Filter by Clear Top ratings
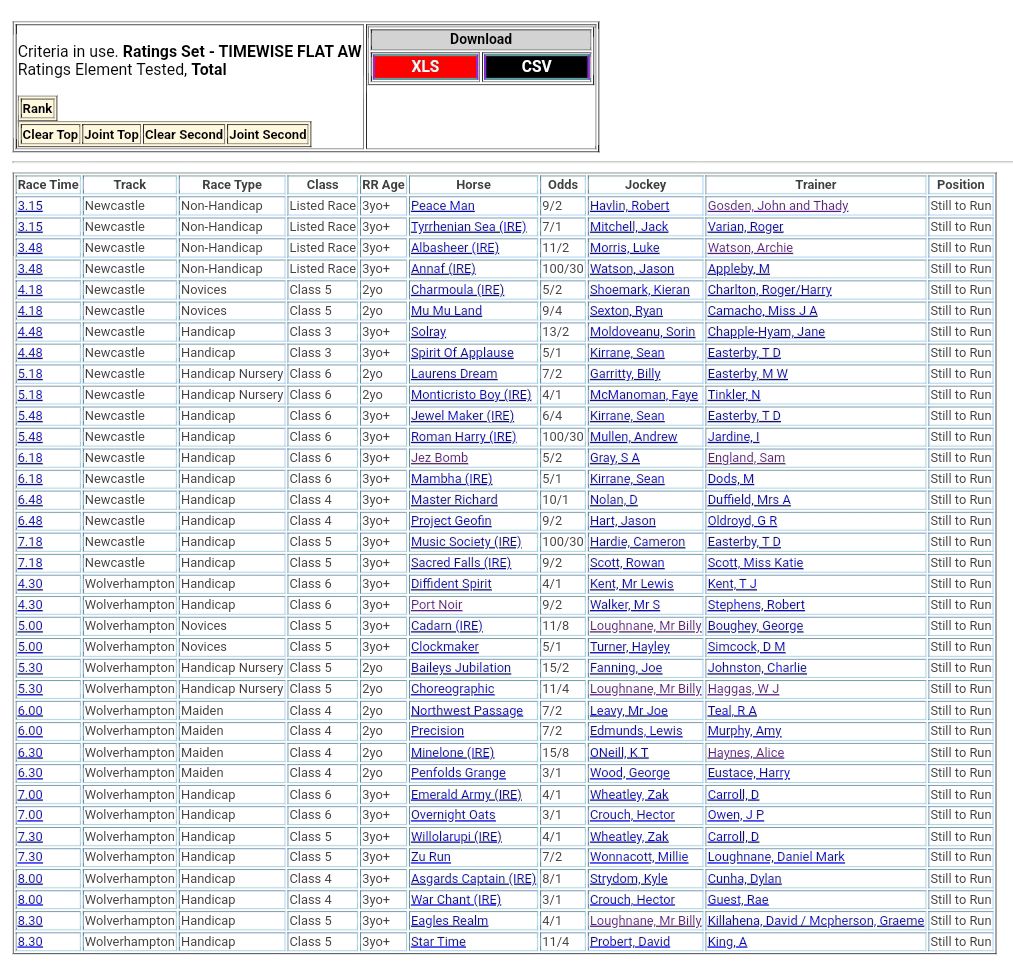 coord(50,135)
